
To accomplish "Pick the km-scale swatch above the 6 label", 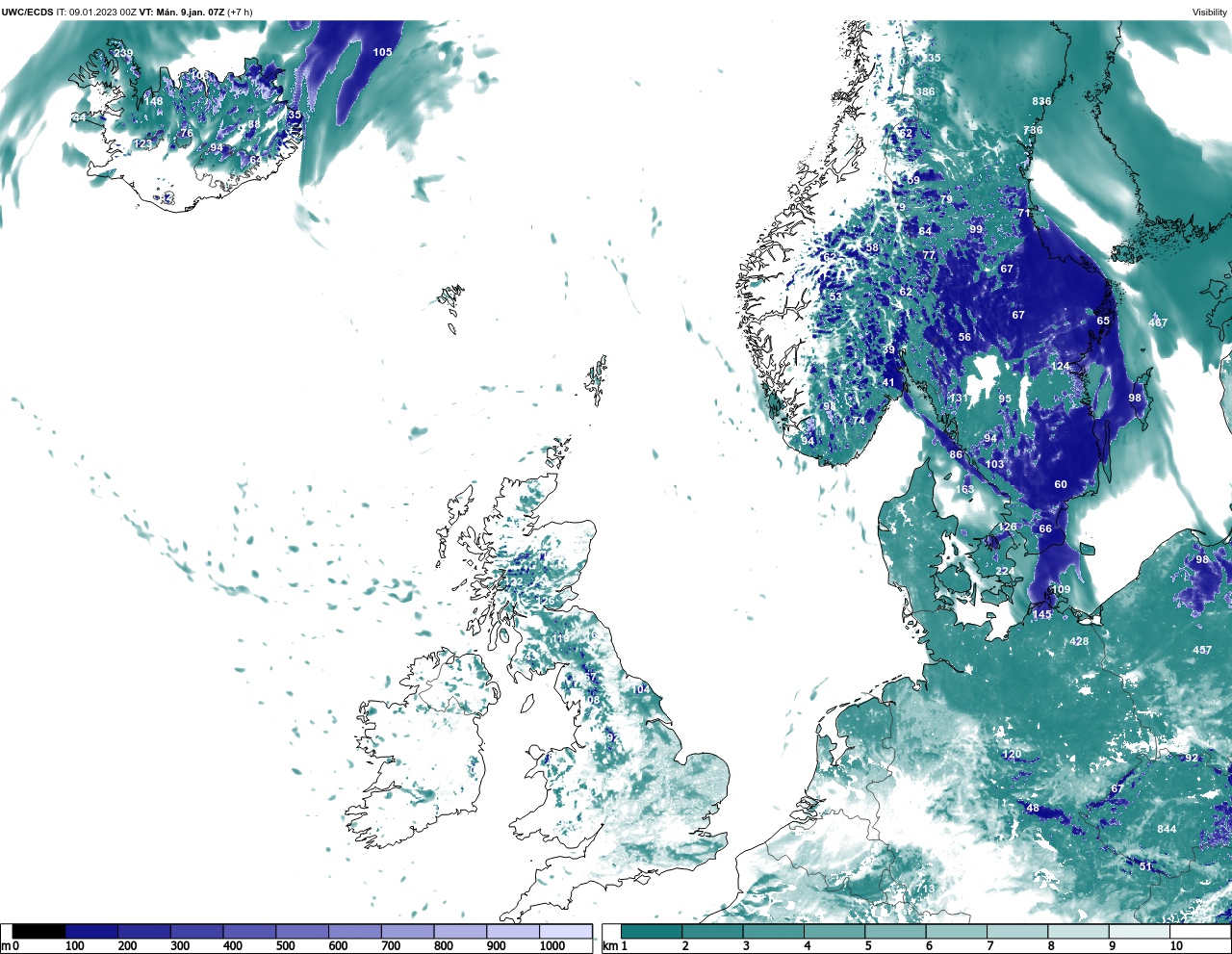I will (x=957, y=931).
